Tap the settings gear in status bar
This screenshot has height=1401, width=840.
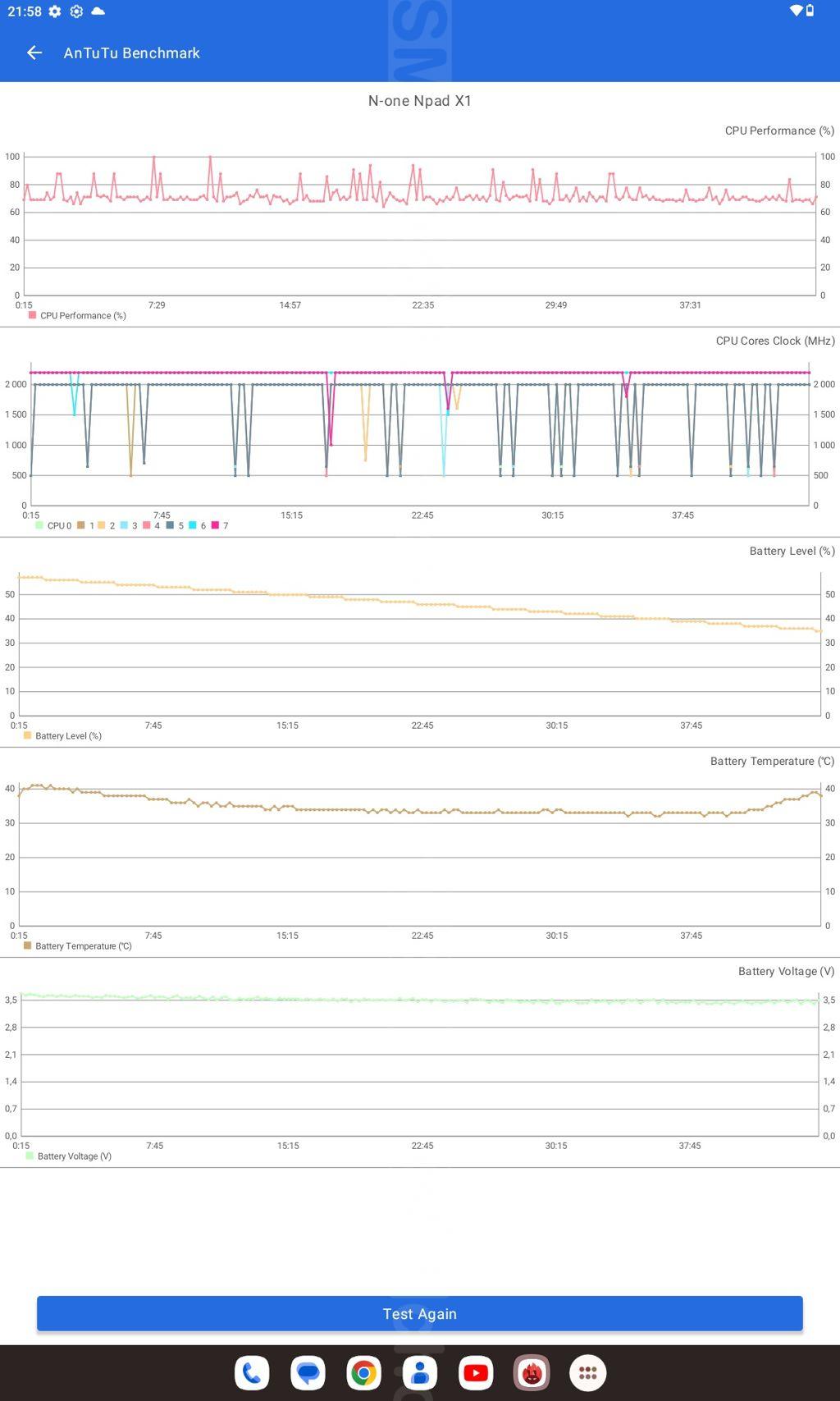(x=55, y=11)
